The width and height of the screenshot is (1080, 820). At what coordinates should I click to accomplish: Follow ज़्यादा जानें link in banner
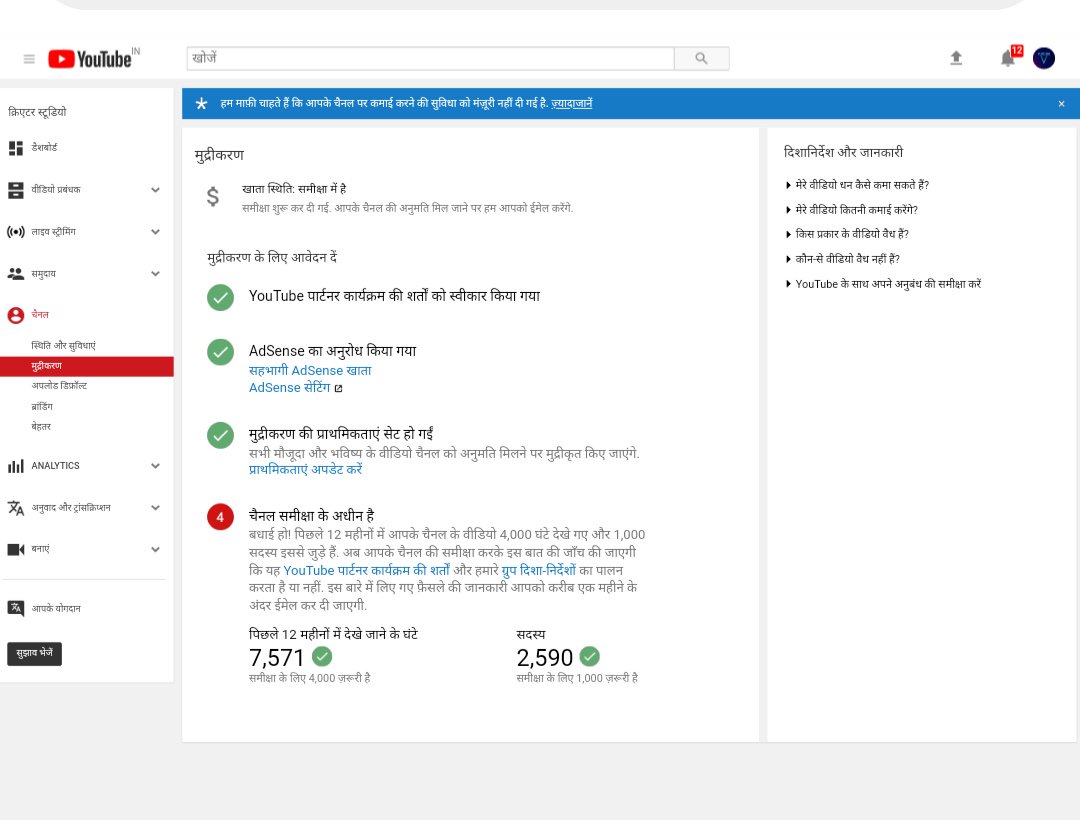pyautogui.click(x=572, y=104)
